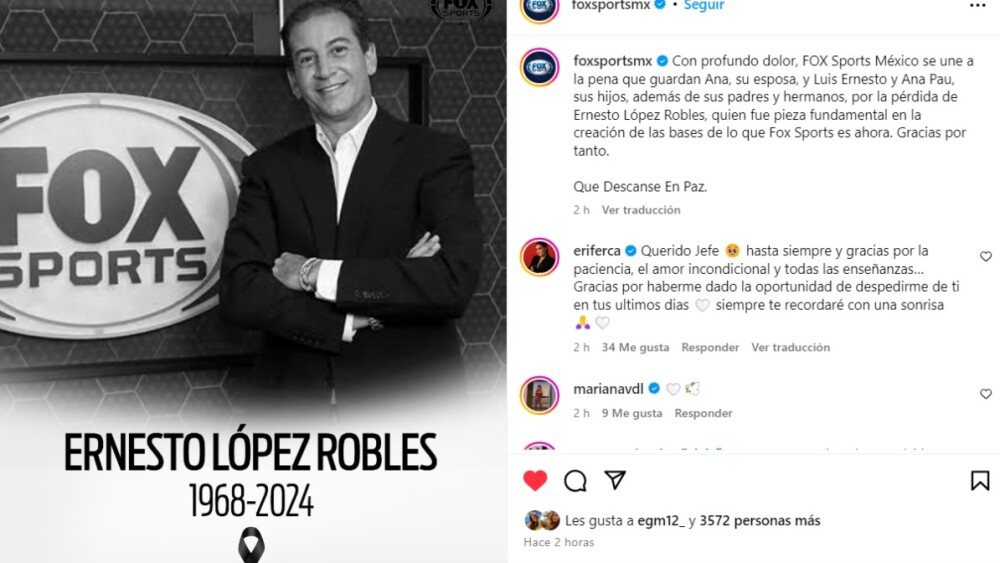Image resolution: width=1000 pixels, height=563 pixels.
Task: Open the 3572 personas más likes list
Action: [x=760, y=521]
